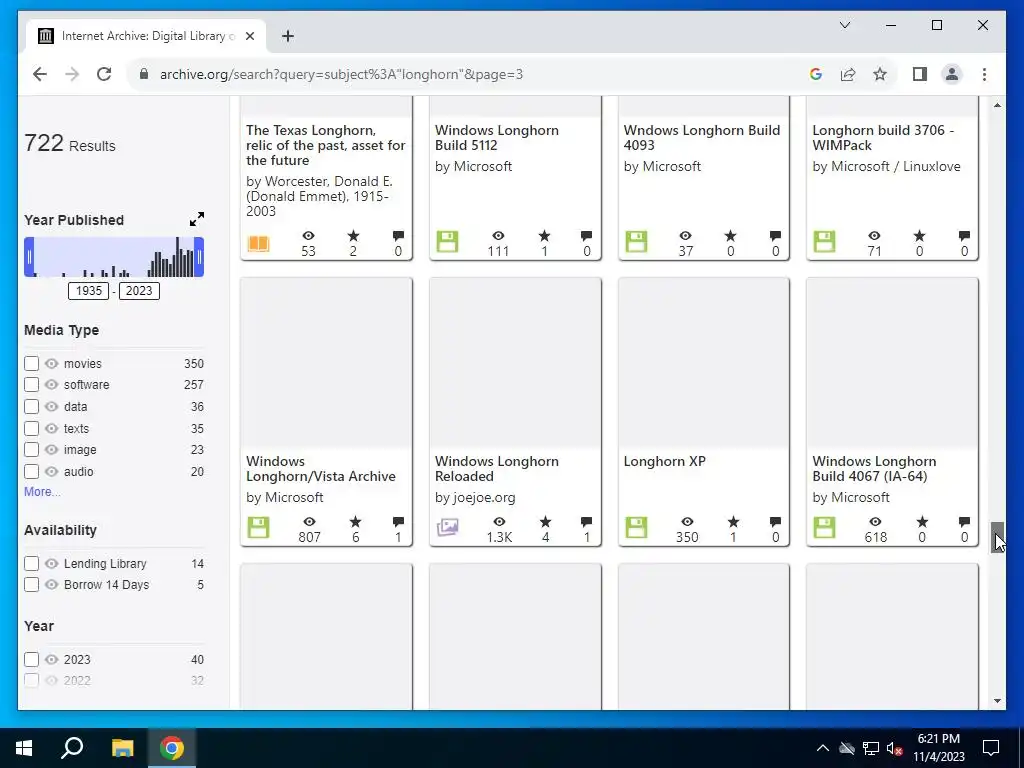Viewport: 1024px width, 768px height.
Task: Open the Chrome profile menu
Action: point(952,74)
